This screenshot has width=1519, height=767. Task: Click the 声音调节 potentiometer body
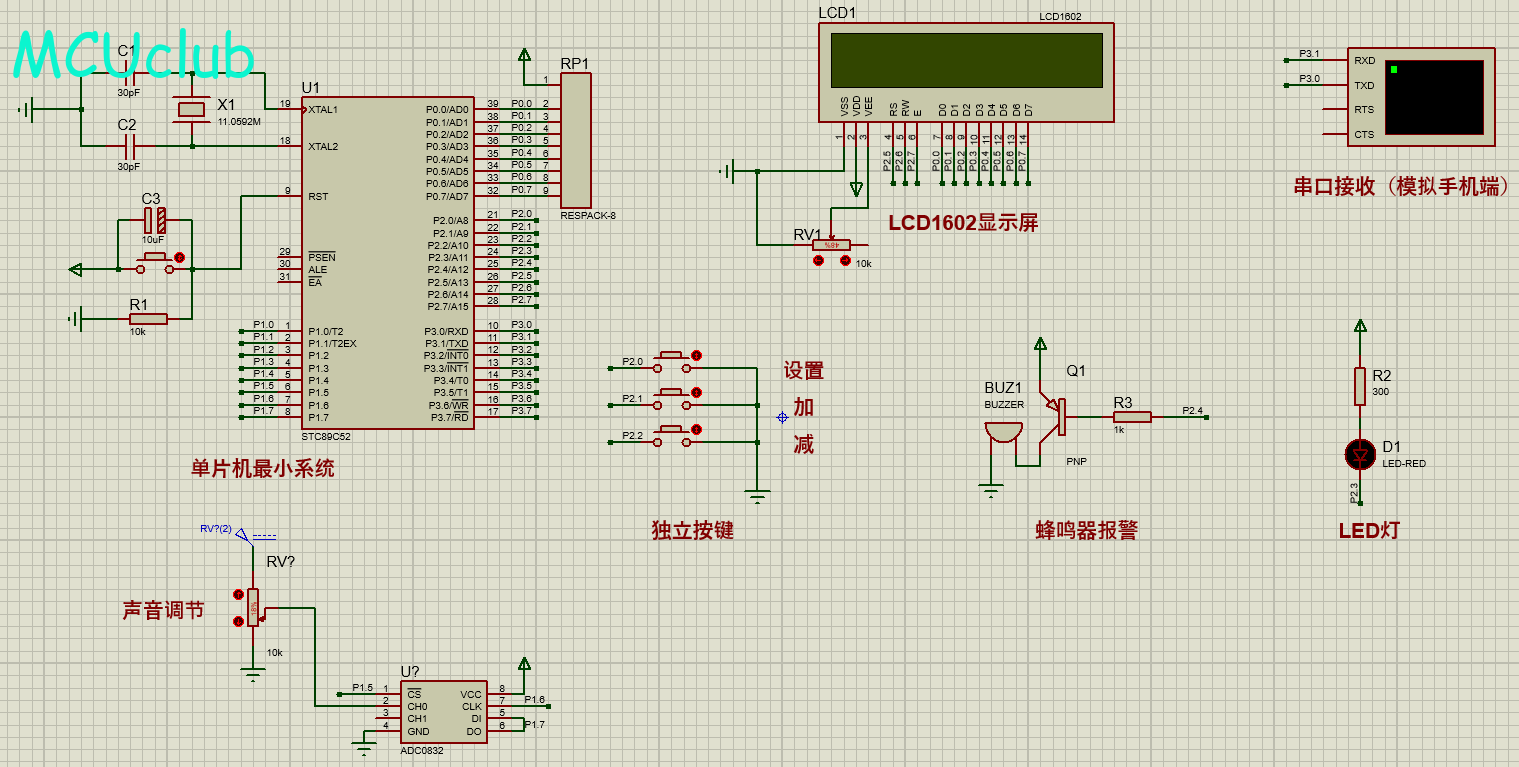pyautogui.click(x=253, y=607)
